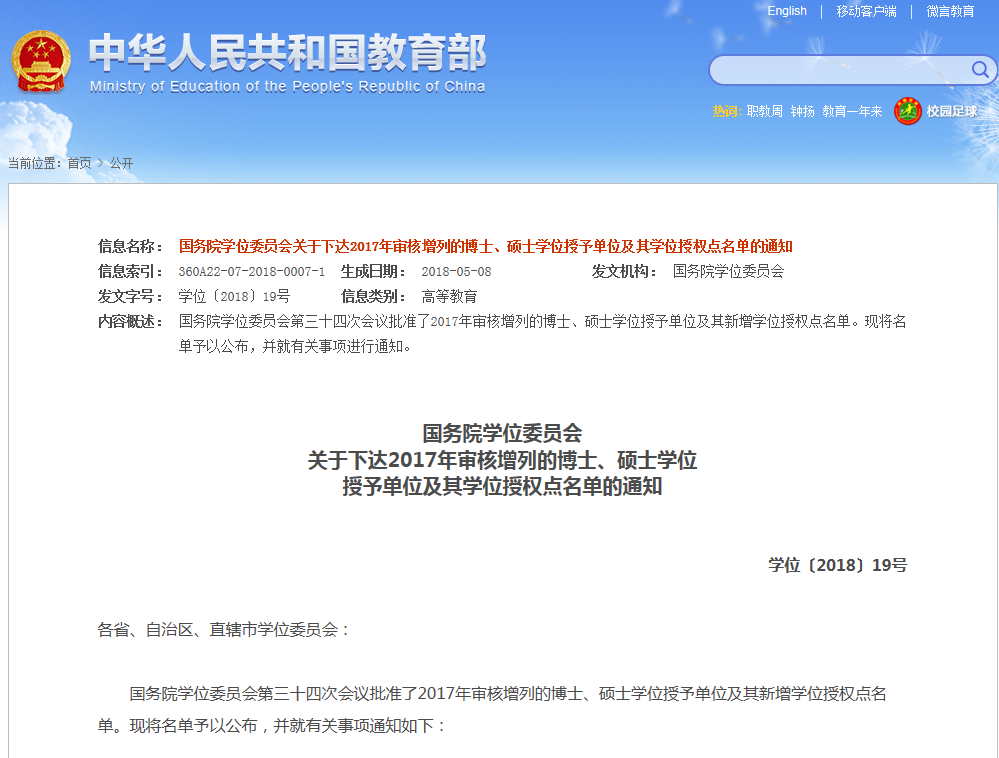Open the 微言教育 link
The image size is (999, 758).
(949, 11)
